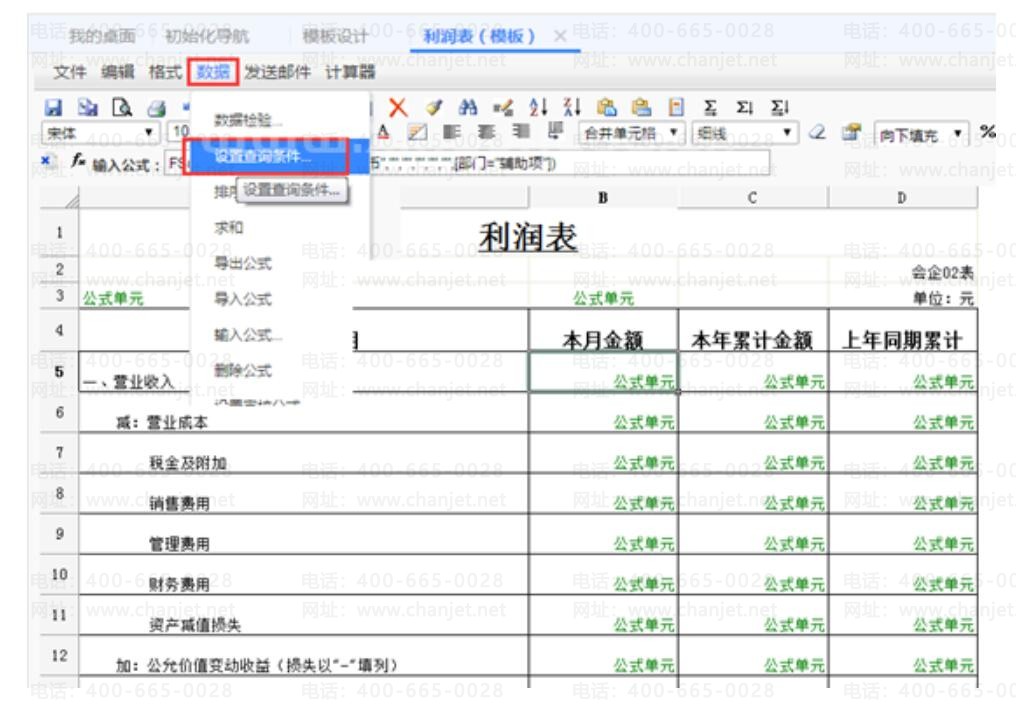Sort ascending with the A-Z icon

(538, 108)
